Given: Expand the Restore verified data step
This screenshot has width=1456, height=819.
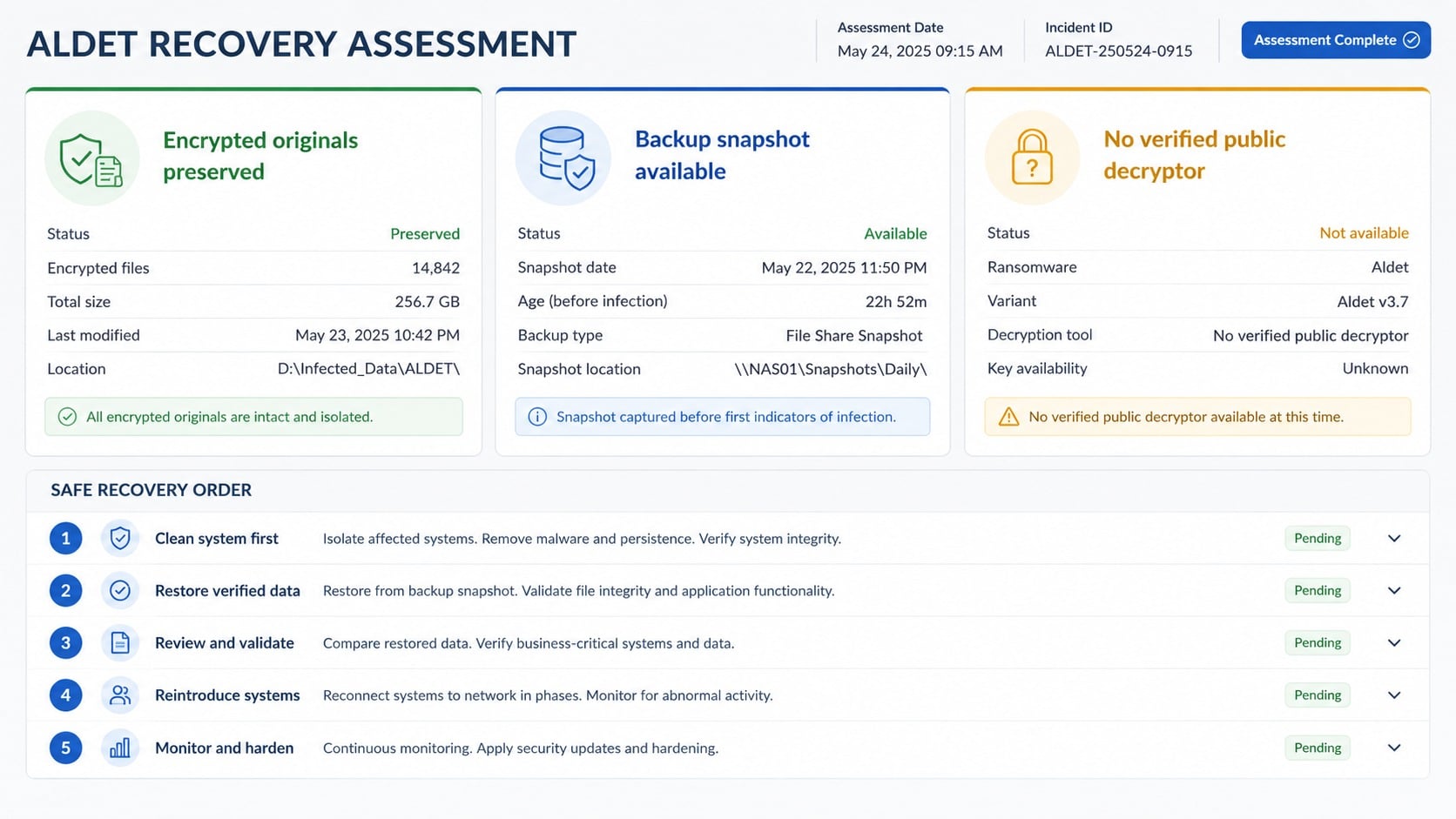Looking at the screenshot, I should point(1394,591).
